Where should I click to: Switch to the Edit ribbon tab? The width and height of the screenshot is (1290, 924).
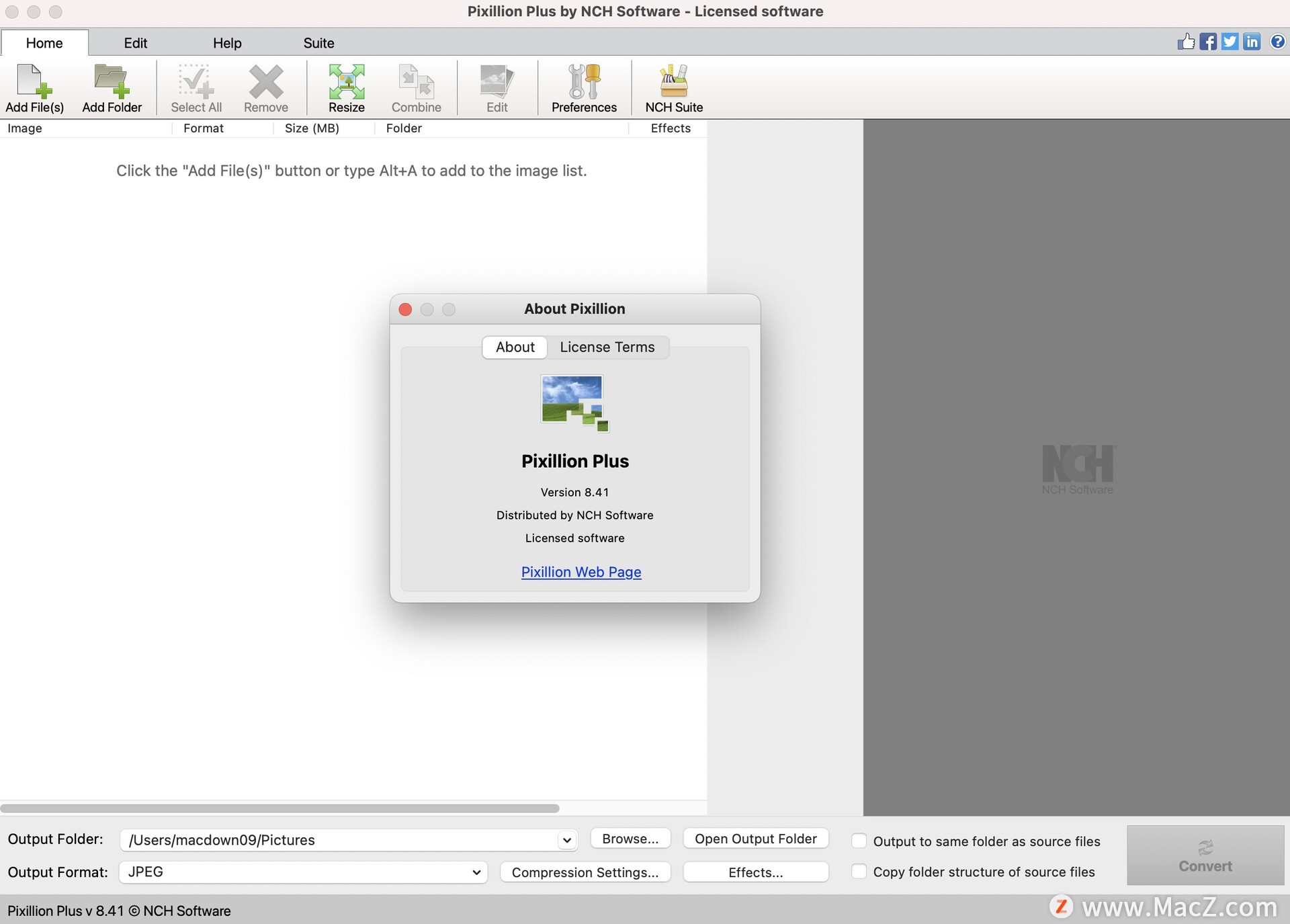[135, 43]
